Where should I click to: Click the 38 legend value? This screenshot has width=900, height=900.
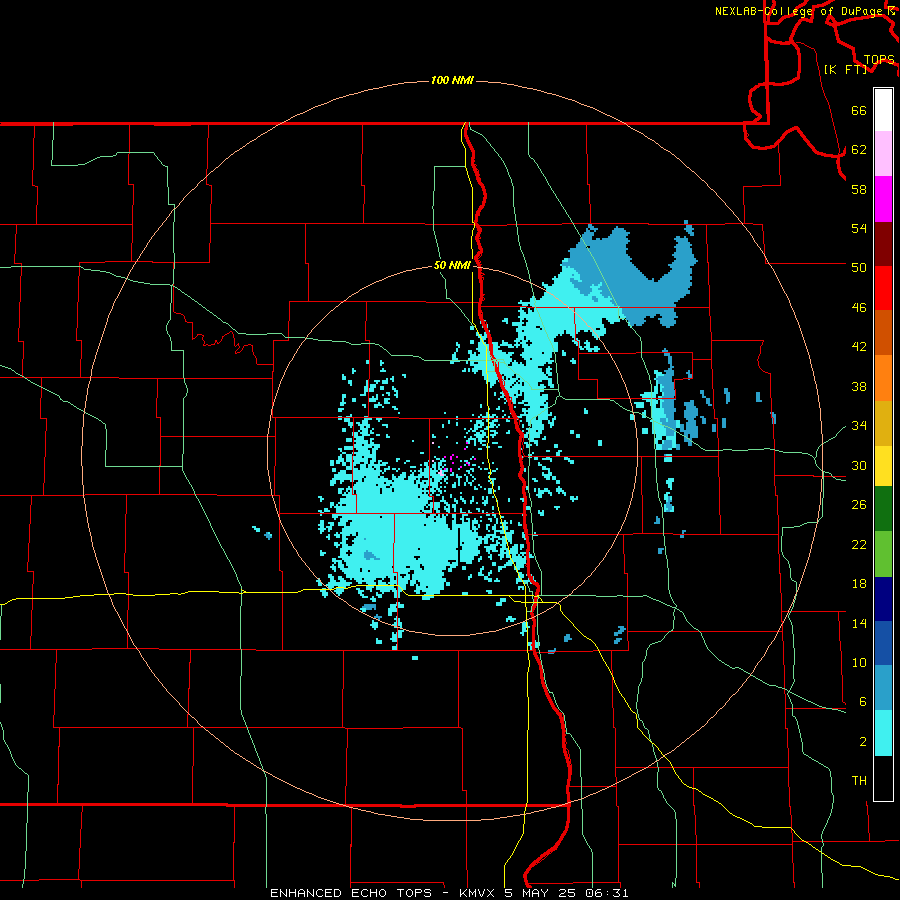click(x=859, y=386)
